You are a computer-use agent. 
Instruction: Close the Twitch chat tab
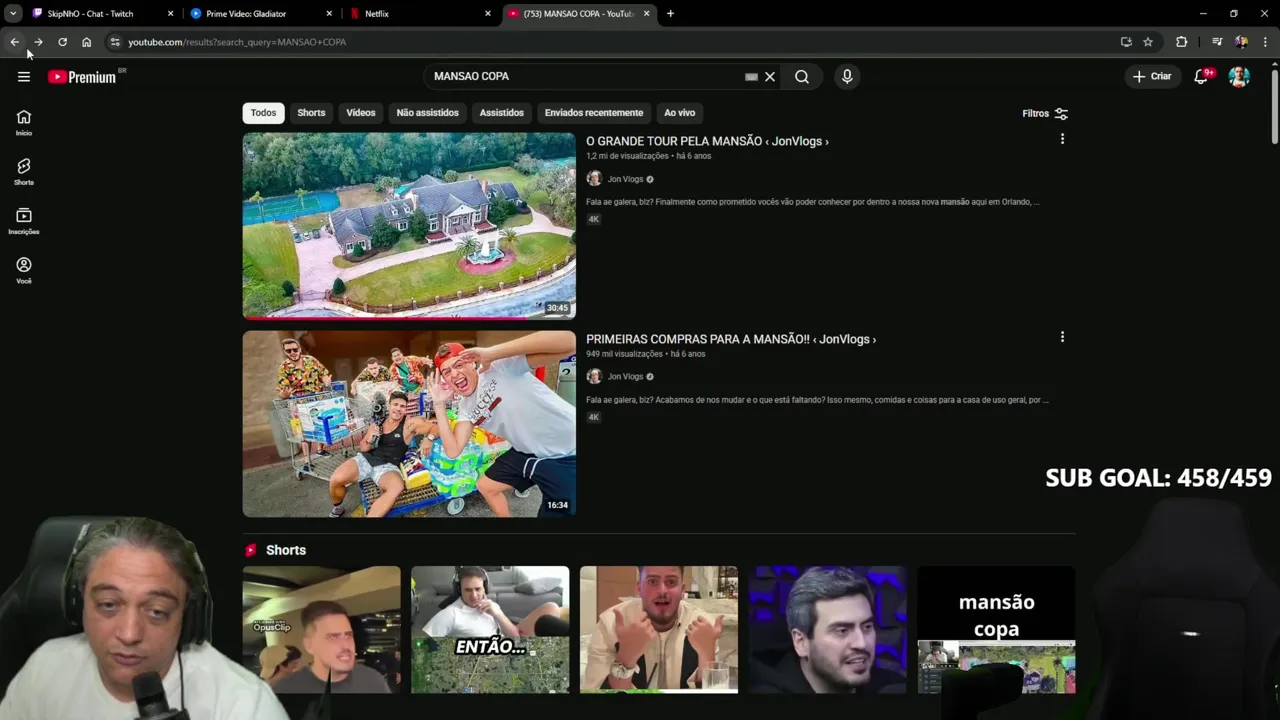coord(170,14)
